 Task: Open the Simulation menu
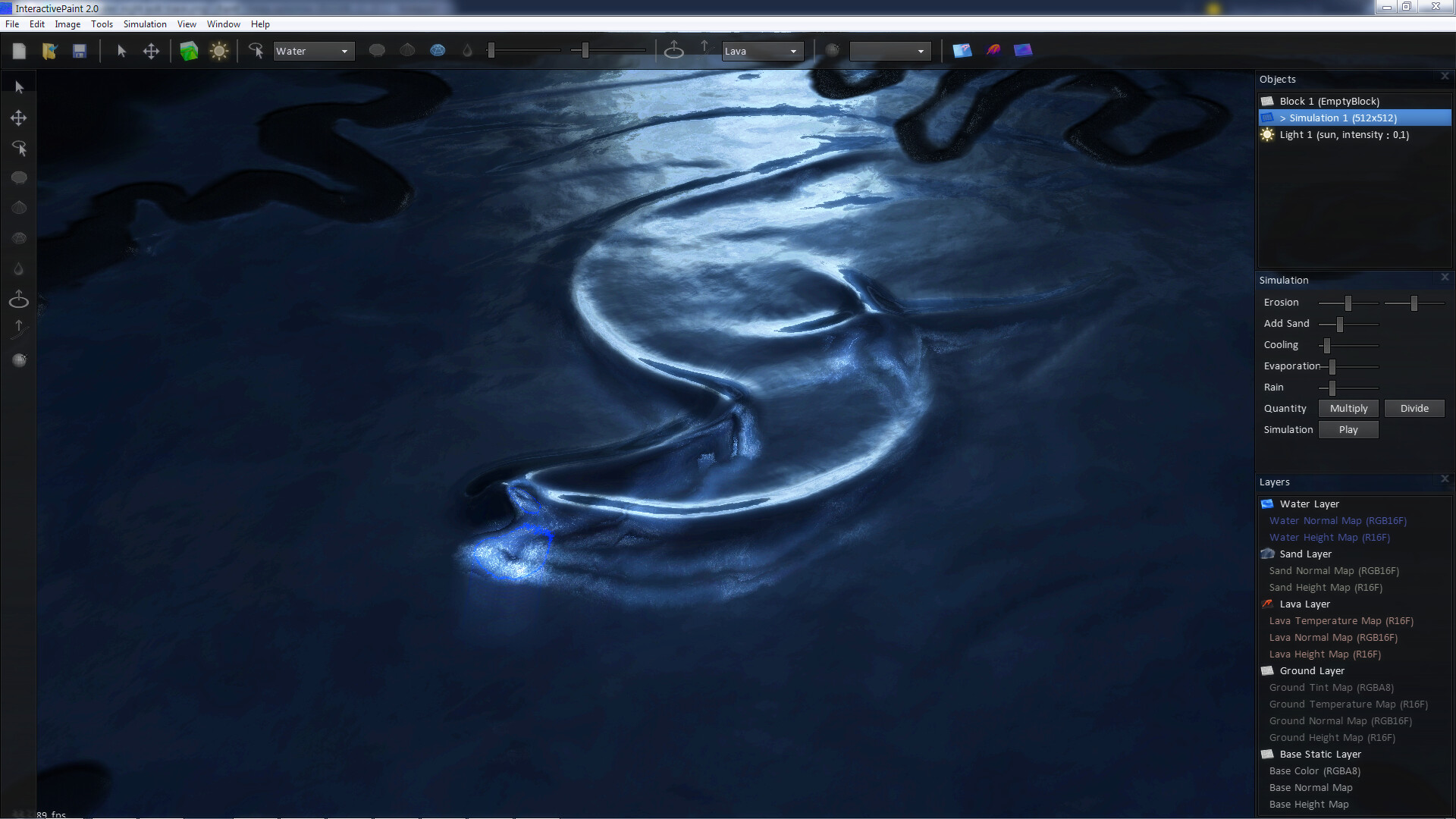point(144,24)
